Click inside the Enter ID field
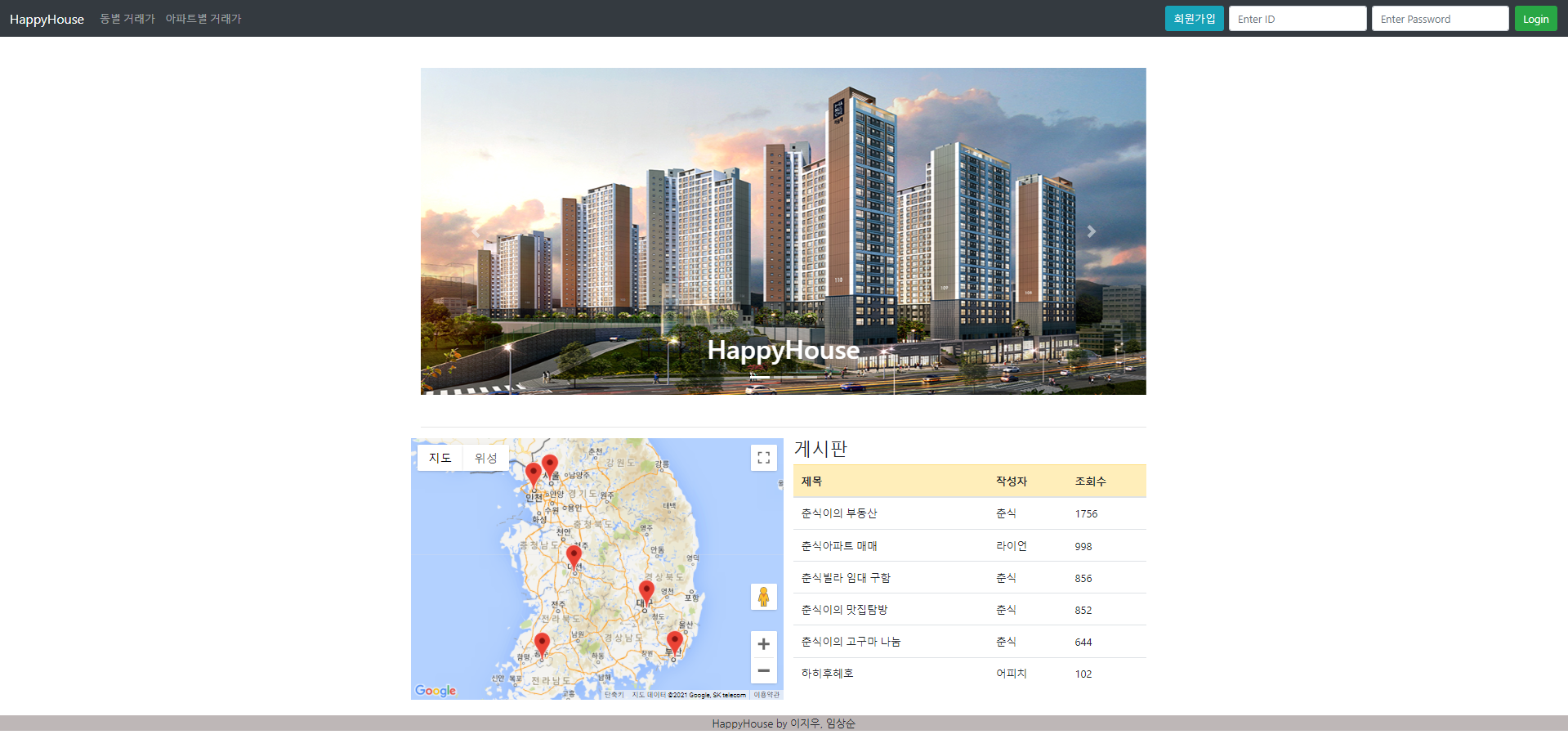Viewport: 1568px width, 748px height. (1297, 18)
